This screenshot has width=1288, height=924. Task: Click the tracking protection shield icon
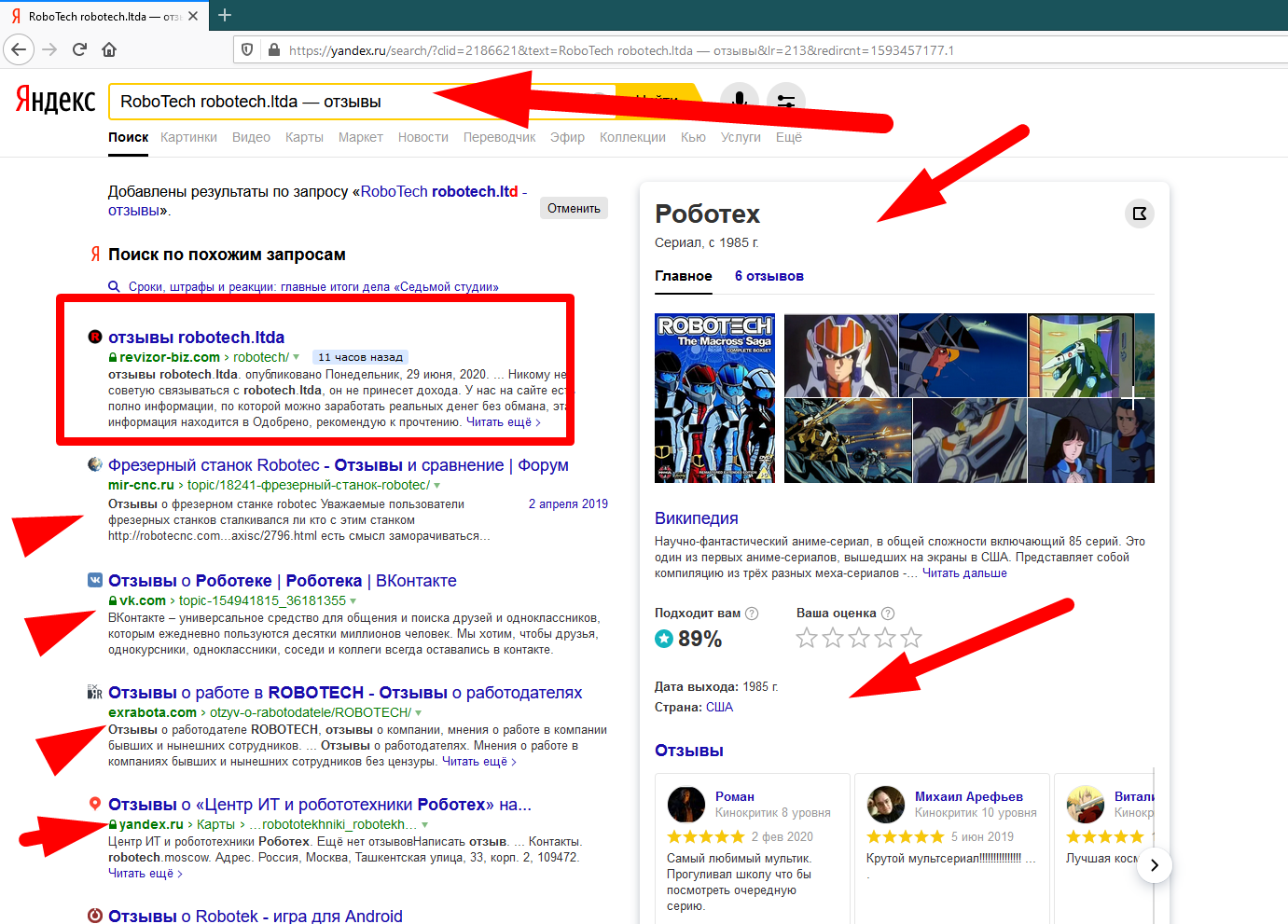pos(247,49)
